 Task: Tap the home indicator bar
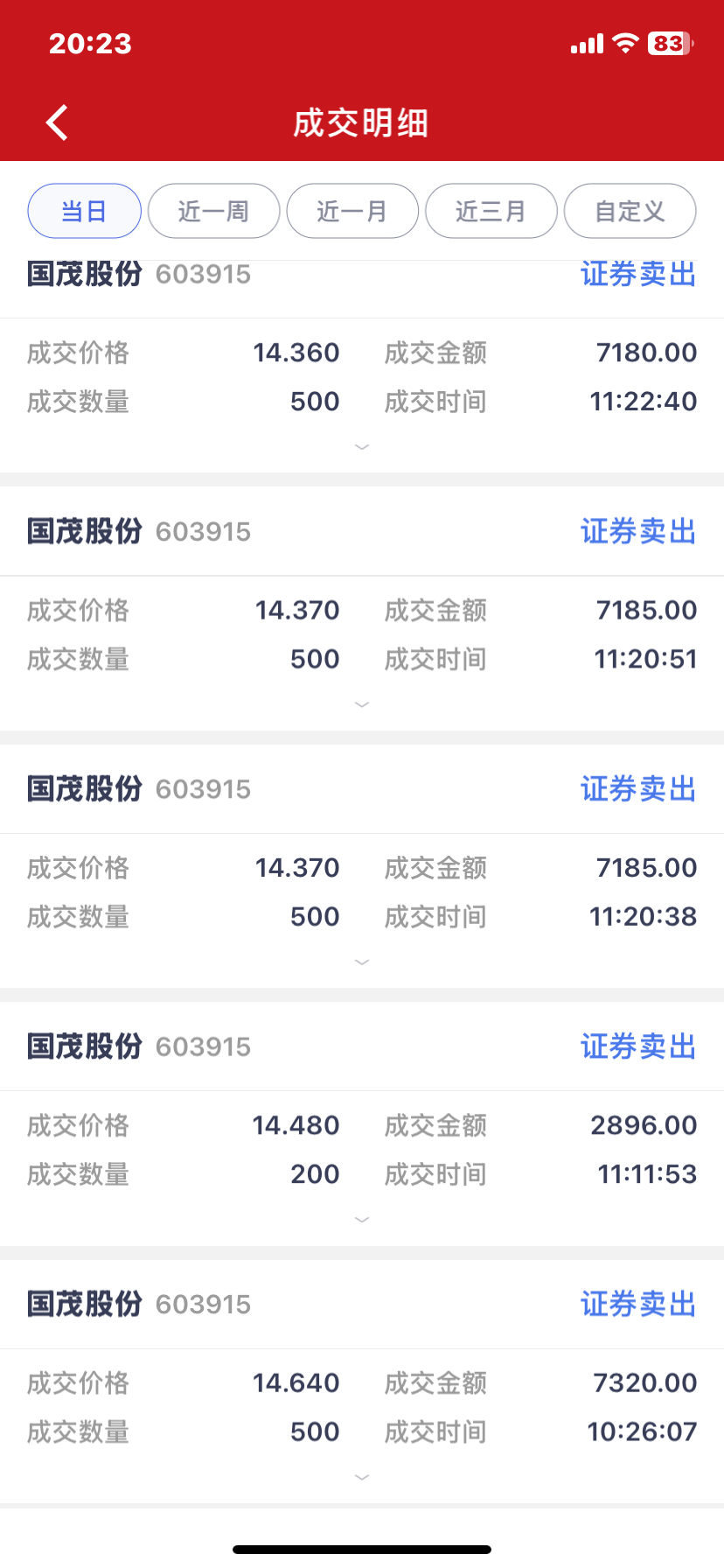click(362, 1550)
